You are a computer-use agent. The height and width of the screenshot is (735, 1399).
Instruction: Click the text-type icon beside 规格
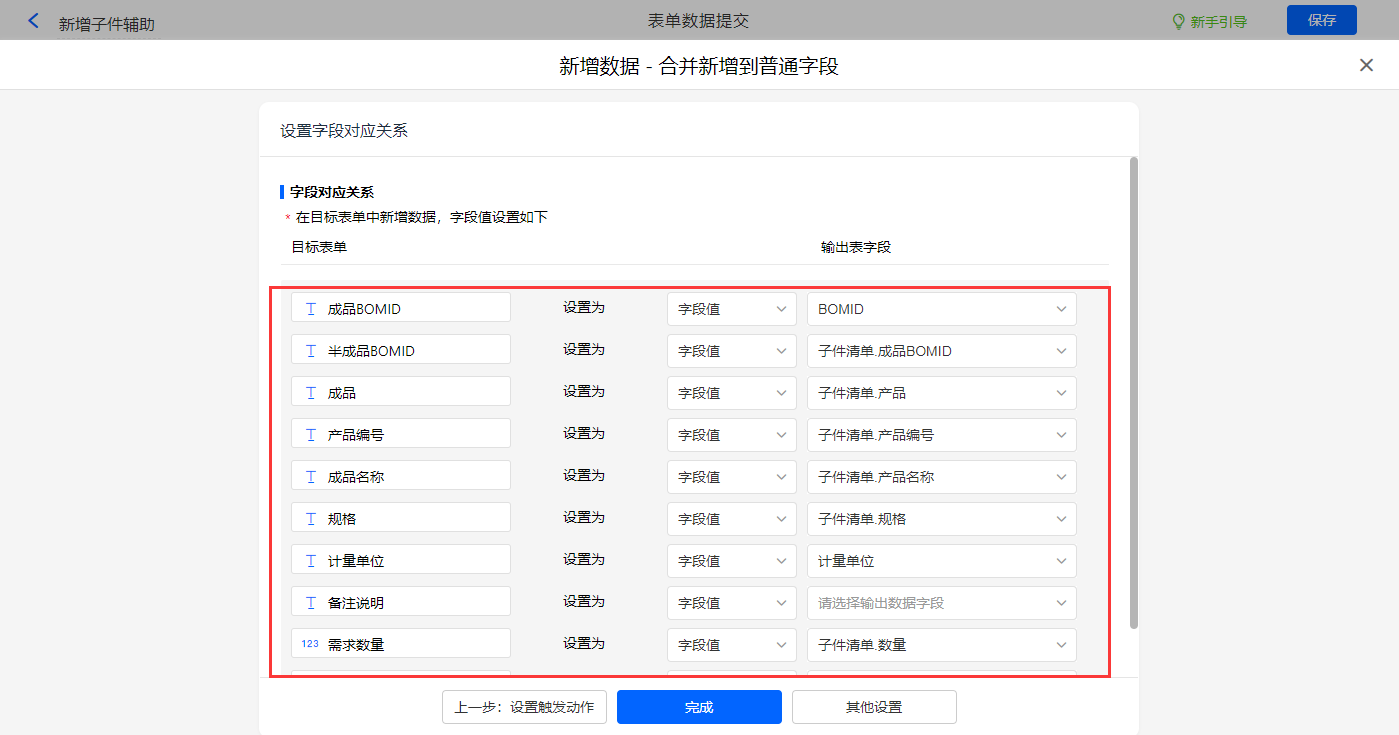311,519
